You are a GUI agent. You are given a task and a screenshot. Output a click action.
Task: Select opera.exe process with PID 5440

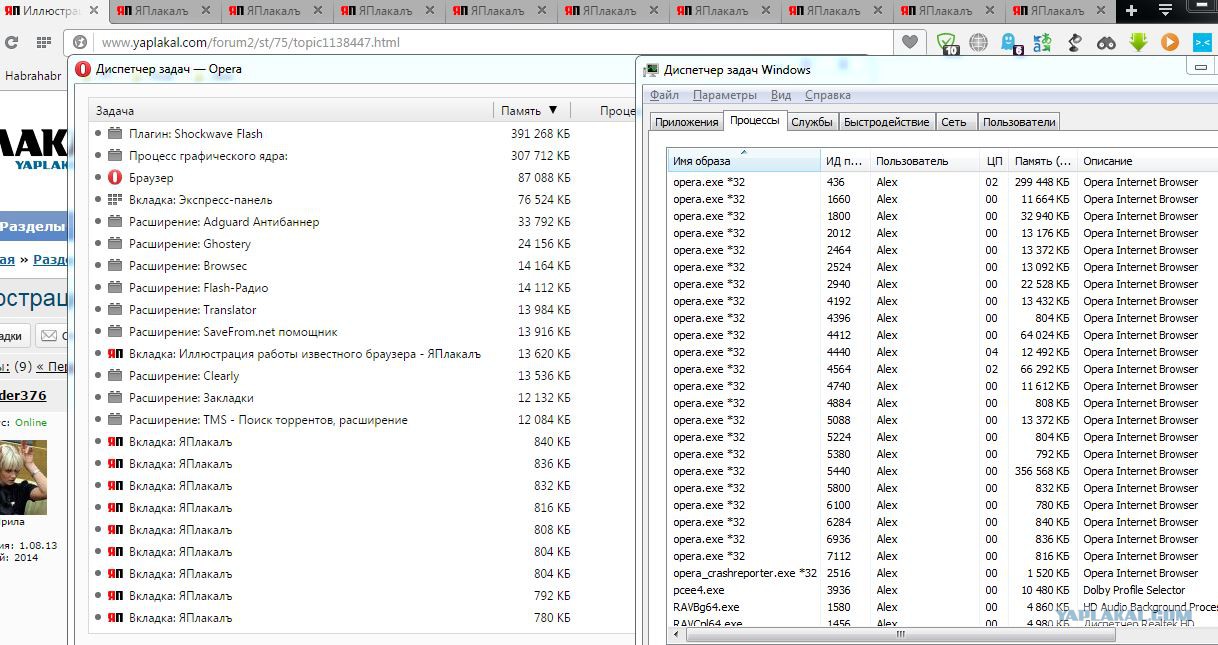tap(943, 471)
